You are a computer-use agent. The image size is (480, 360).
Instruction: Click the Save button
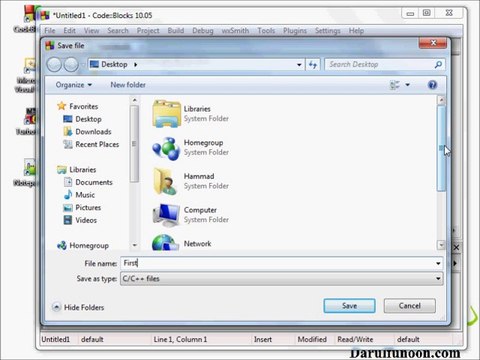tap(349, 306)
